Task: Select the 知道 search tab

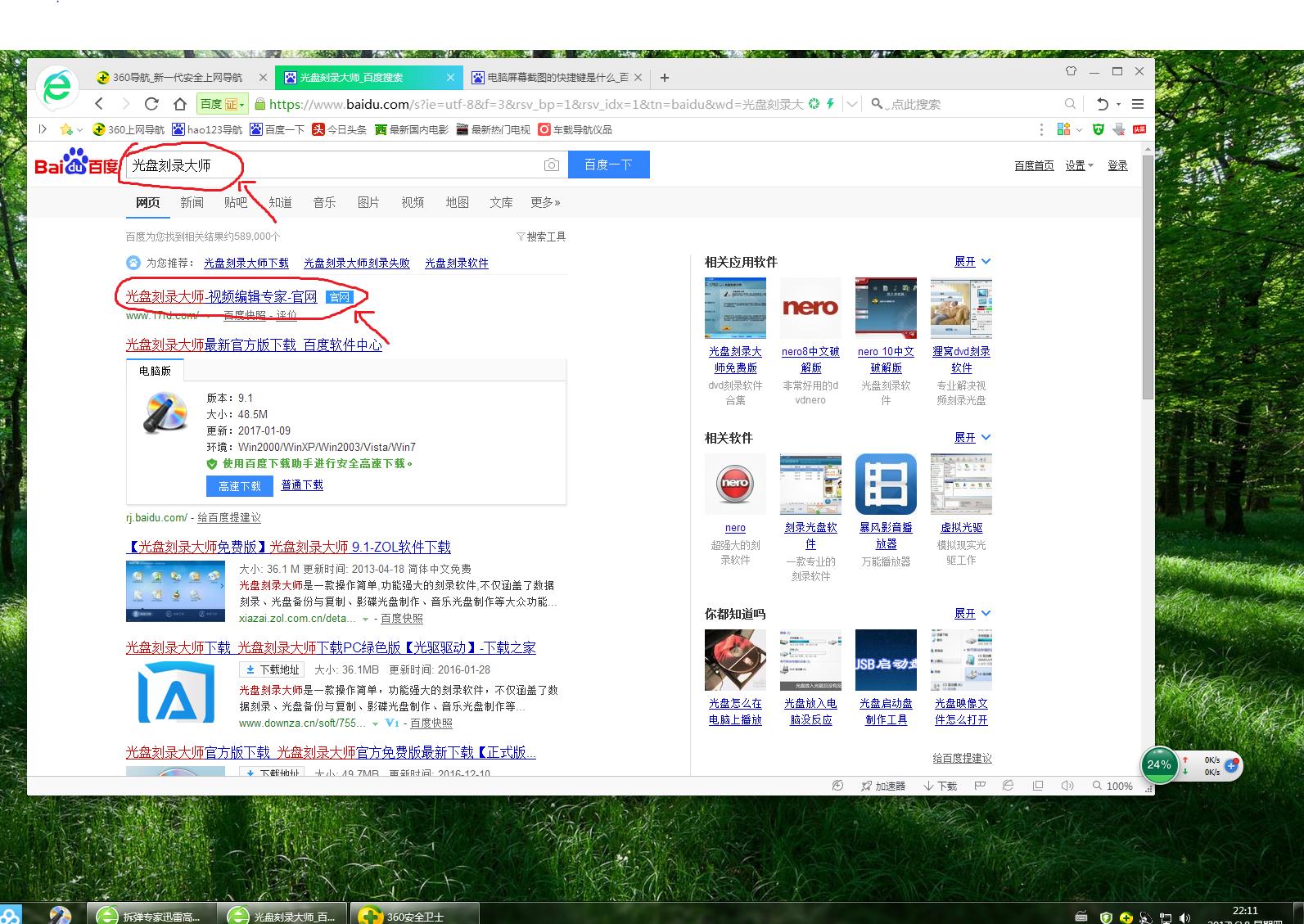Action: [x=280, y=202]
